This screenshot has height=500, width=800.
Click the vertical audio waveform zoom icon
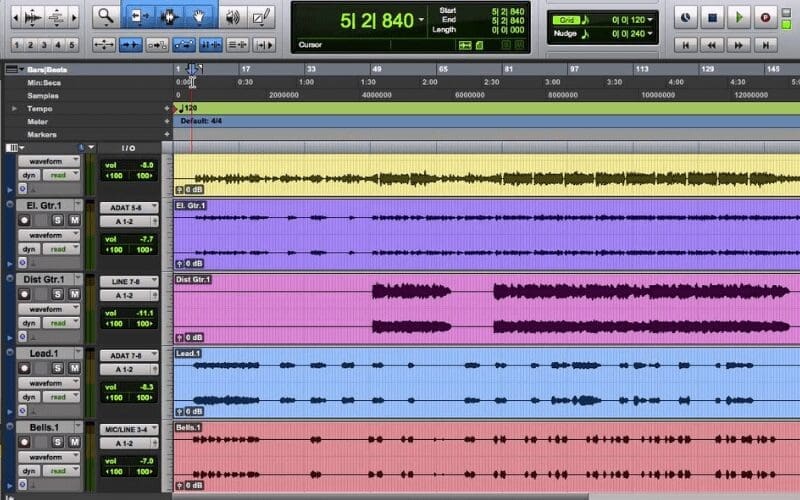click(34, 18)
